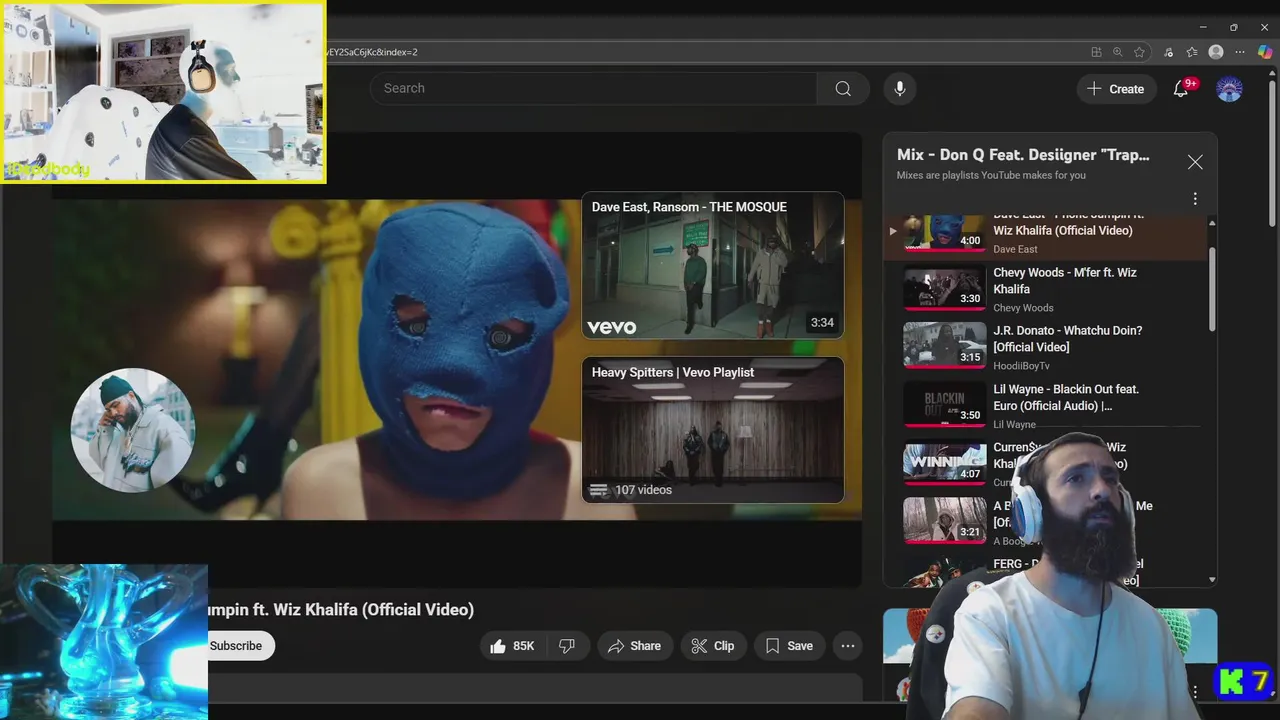Open the Clip tool with scissors icon
The image size is (1280, 720).
click(x=713, y=646)
